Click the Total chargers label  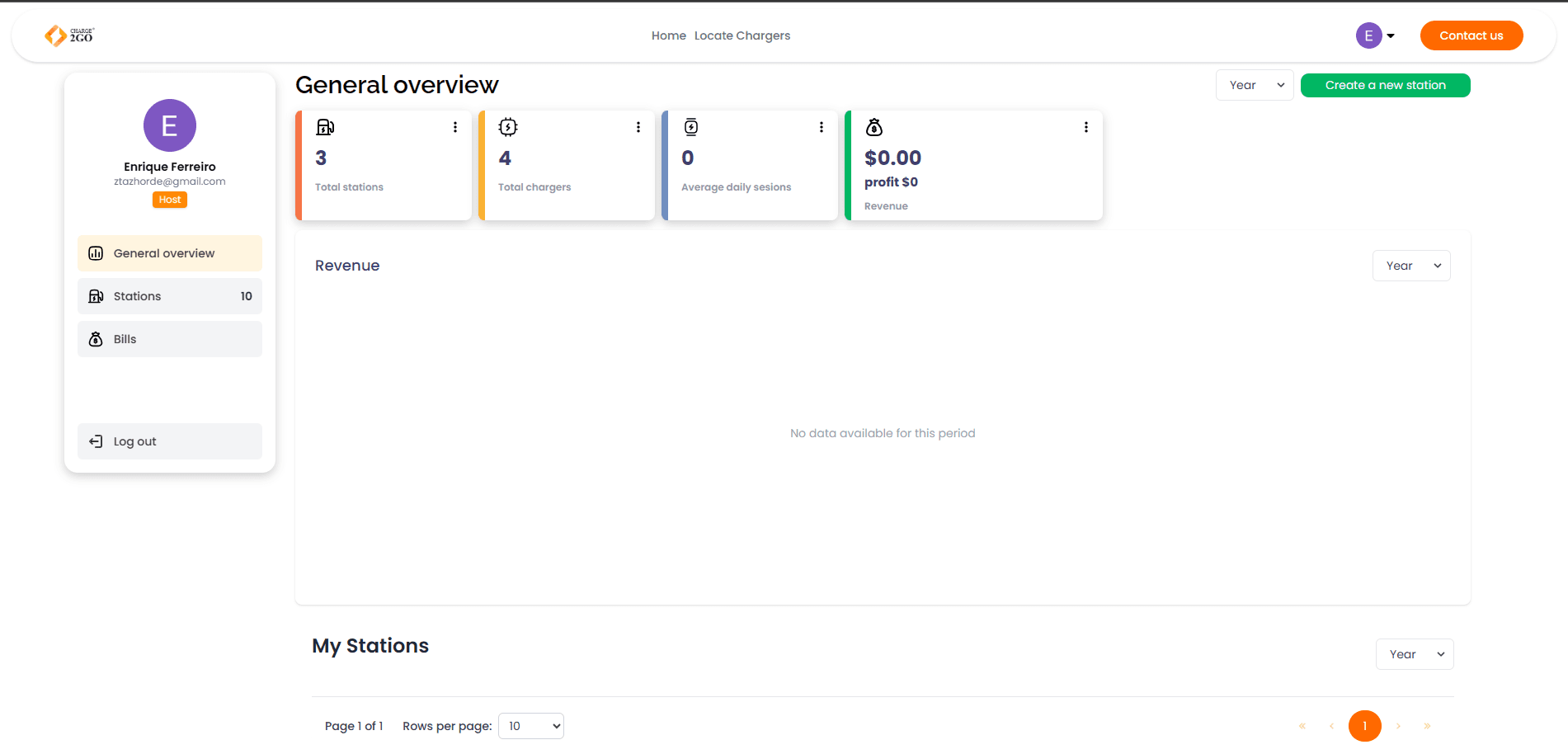pos(534,187)
